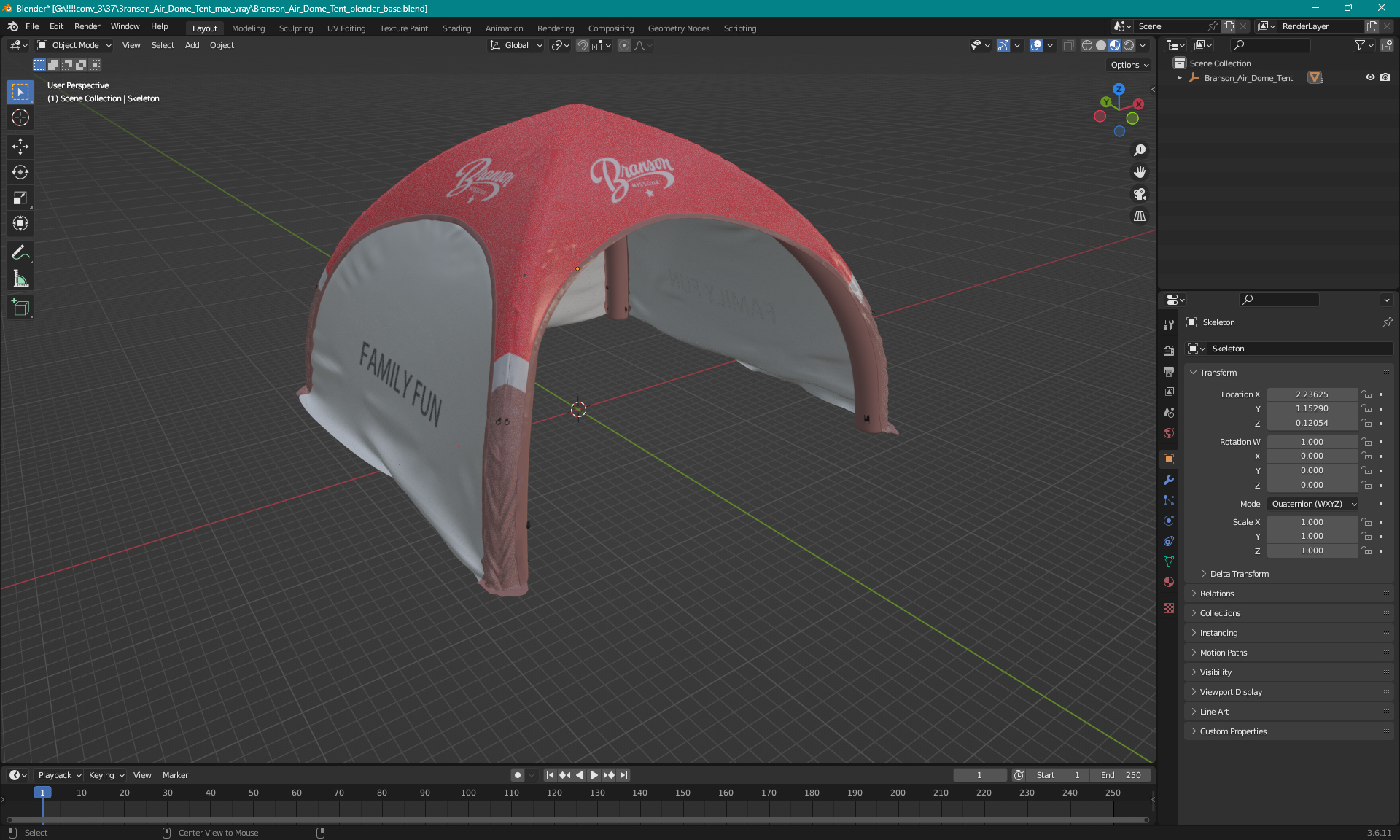Open the Tool properties tab

1169,325
